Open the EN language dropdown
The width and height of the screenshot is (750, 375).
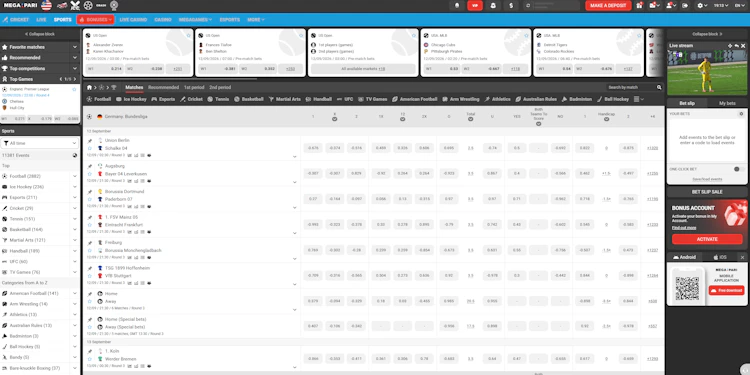pos(739,6)
